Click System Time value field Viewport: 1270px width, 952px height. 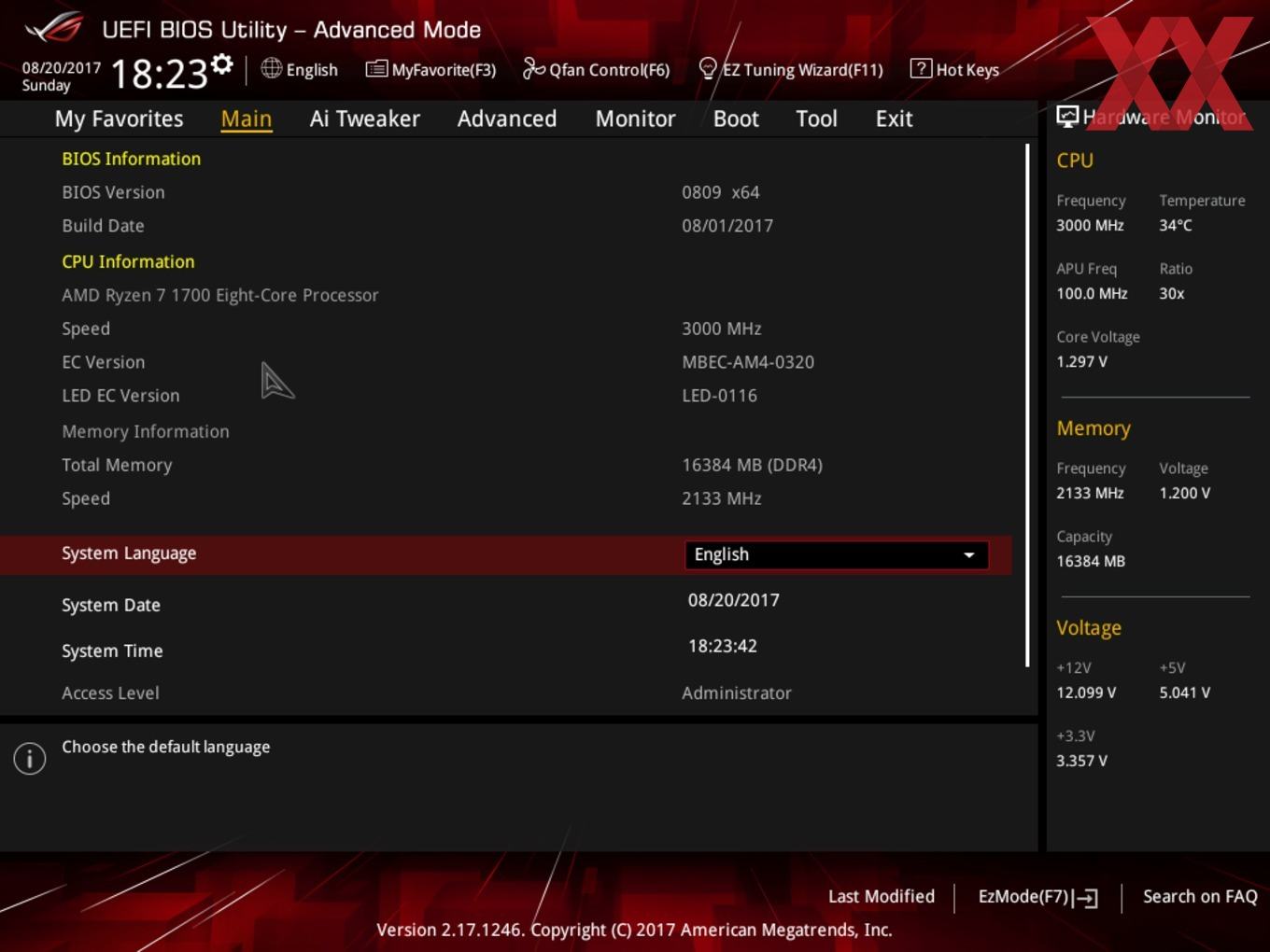[x=723, y=646]
